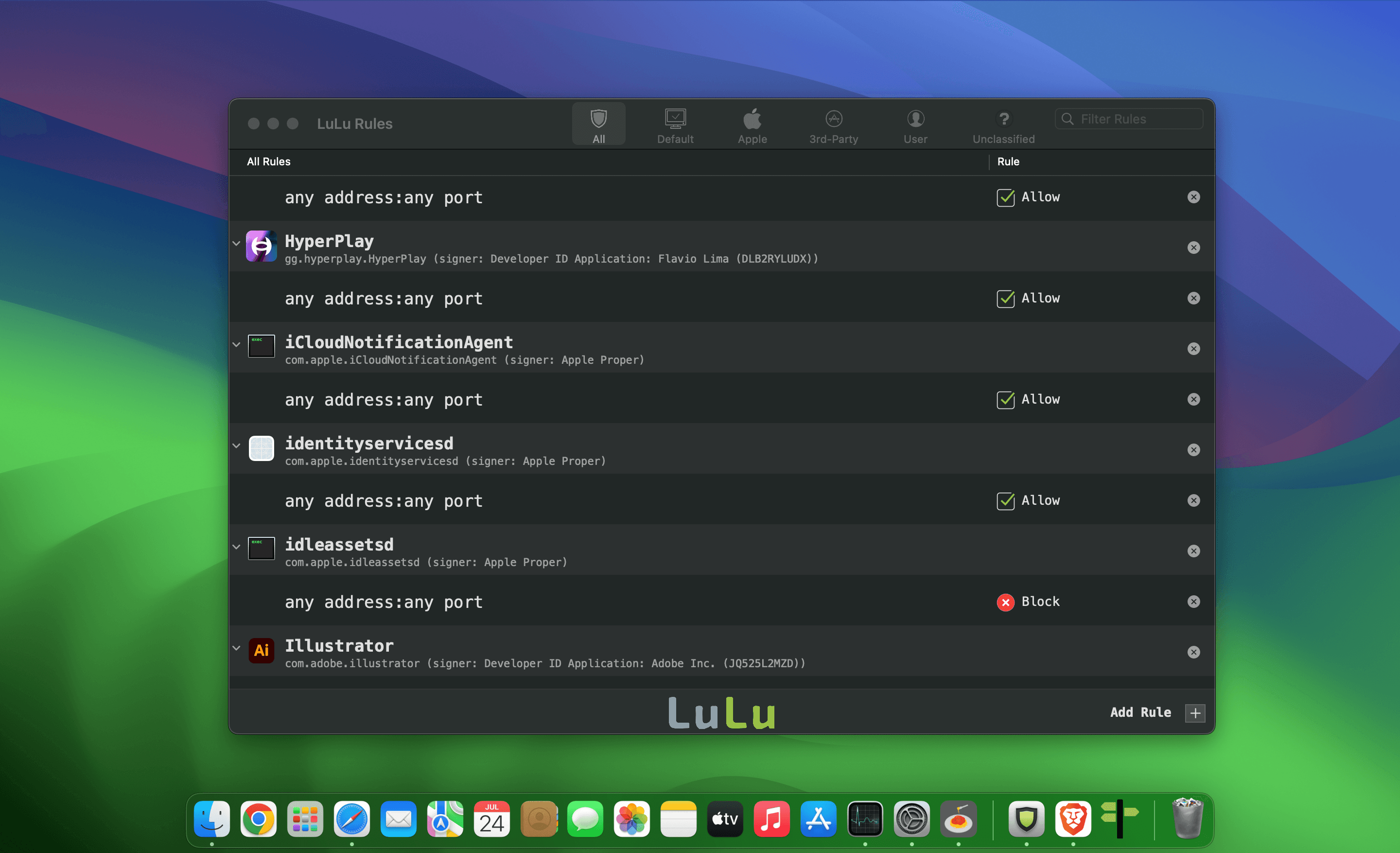
Task: Open Finder from the dock
Action: tap(211, 819)
